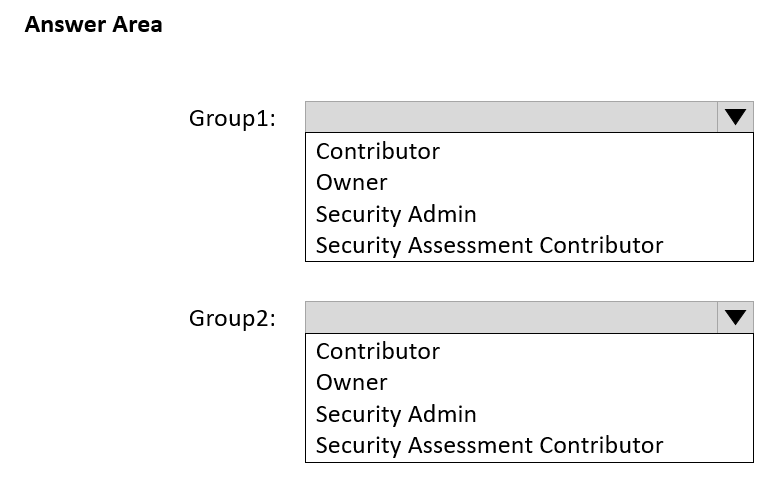
Task: Choose Owner in the Group1 list
Action: pos(352,182)
